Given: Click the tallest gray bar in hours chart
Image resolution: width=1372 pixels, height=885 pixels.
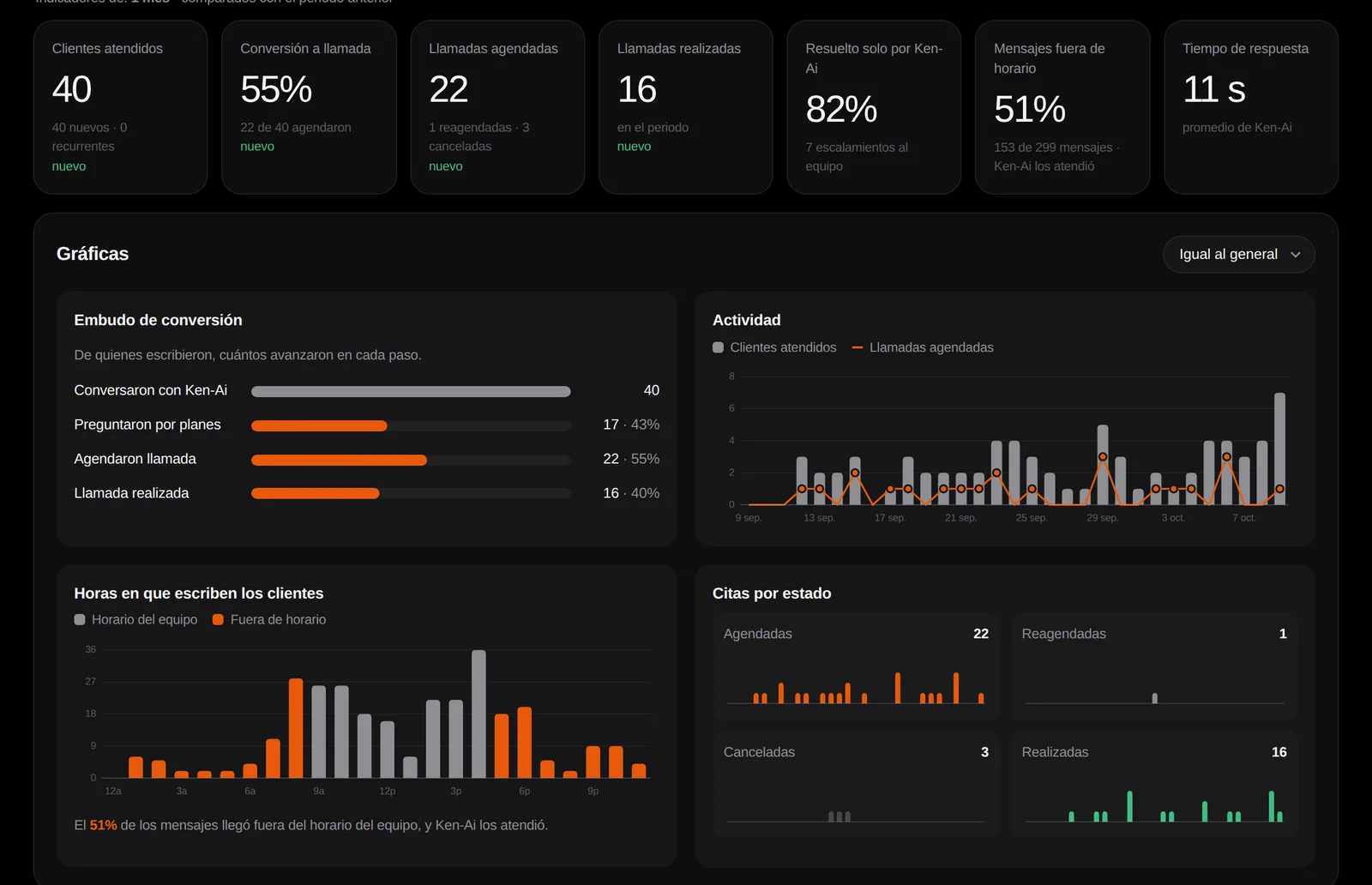Looking at the screenshot, I should click(x=478, y=713).
